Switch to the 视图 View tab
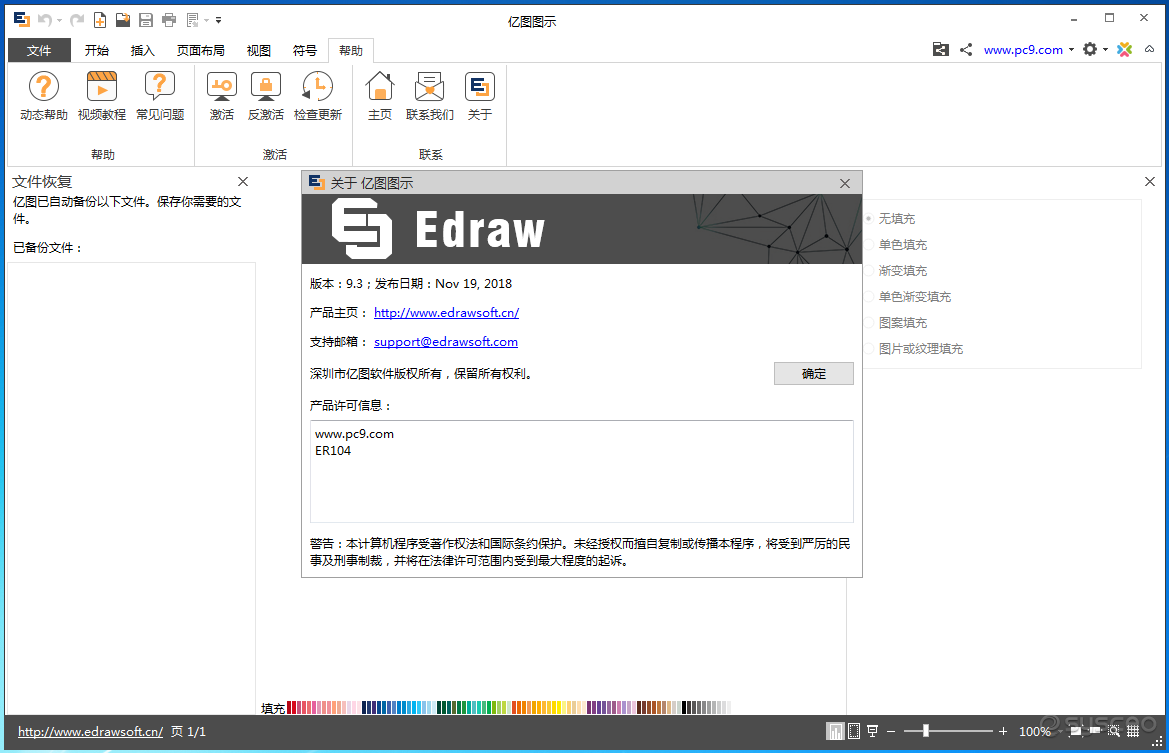 (259, 50)
